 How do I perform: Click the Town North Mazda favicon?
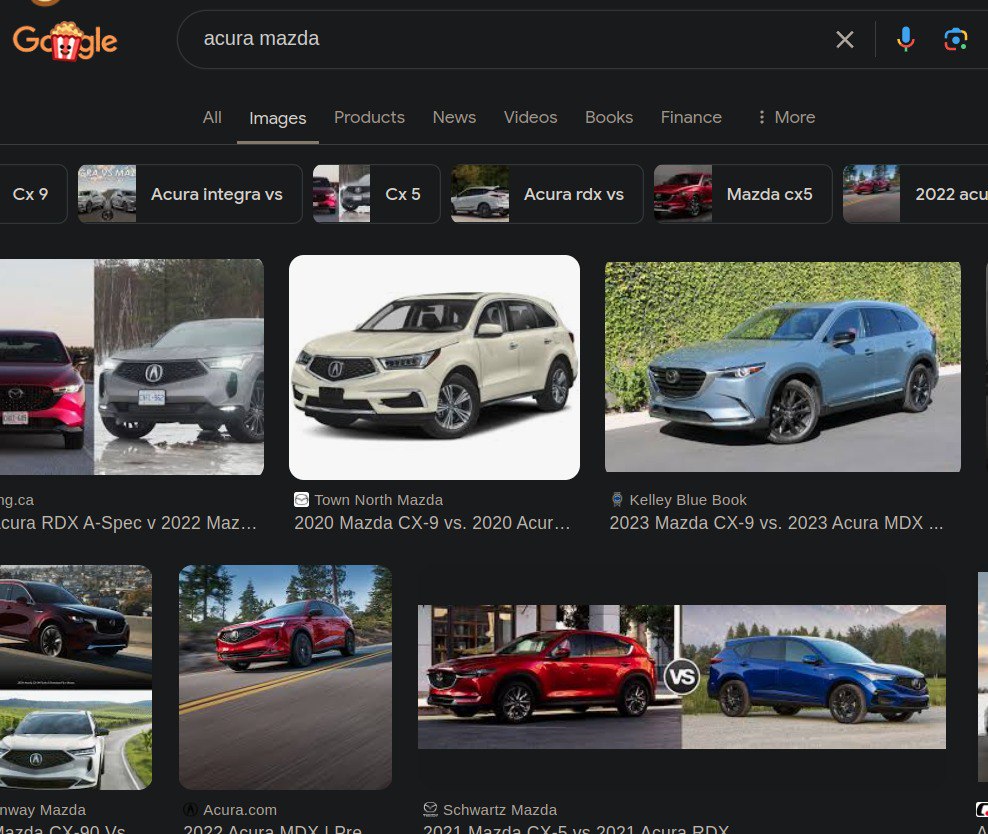[x=301, y=500]
